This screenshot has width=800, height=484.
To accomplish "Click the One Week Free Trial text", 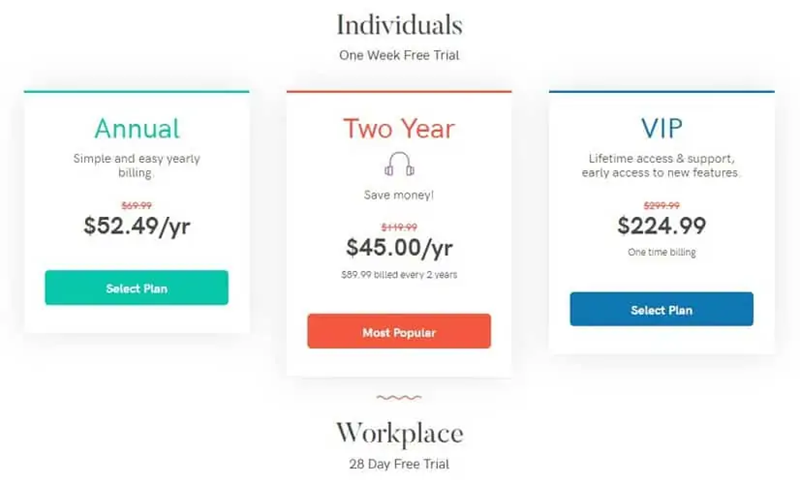I will point(399,55).
